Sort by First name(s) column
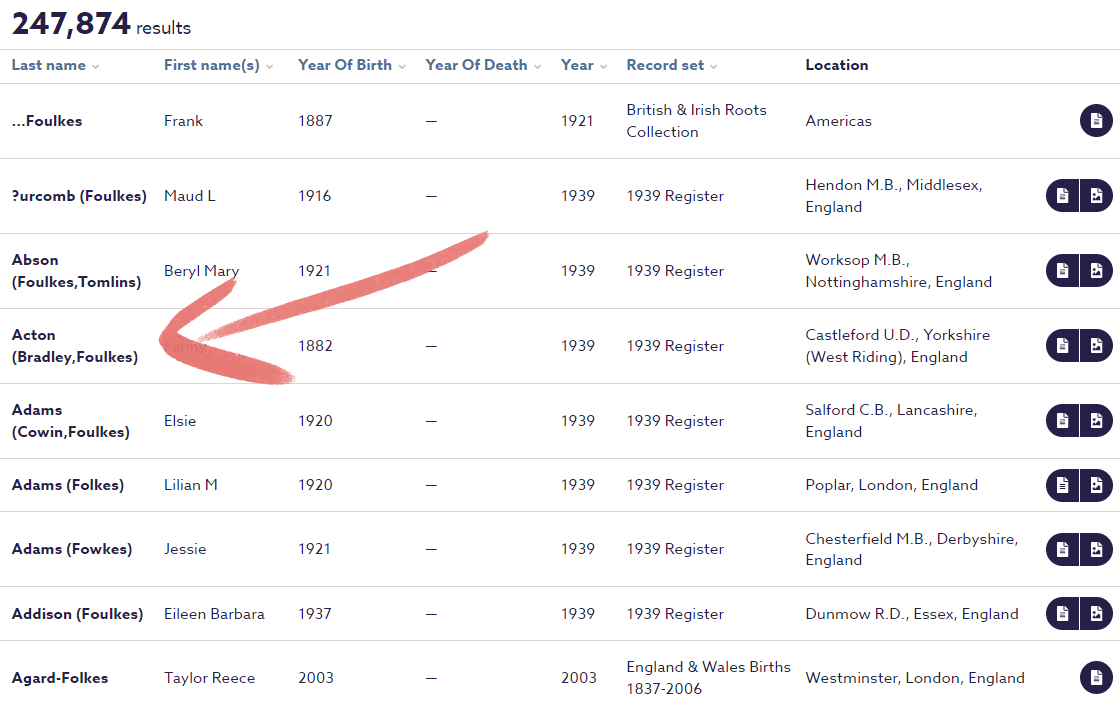 pos(219,65)
